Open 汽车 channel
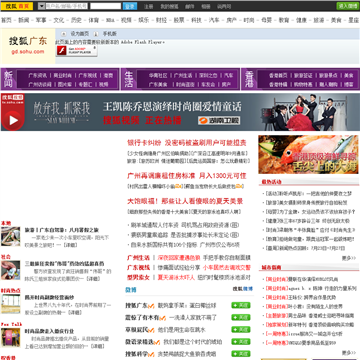 coord(214,20)
